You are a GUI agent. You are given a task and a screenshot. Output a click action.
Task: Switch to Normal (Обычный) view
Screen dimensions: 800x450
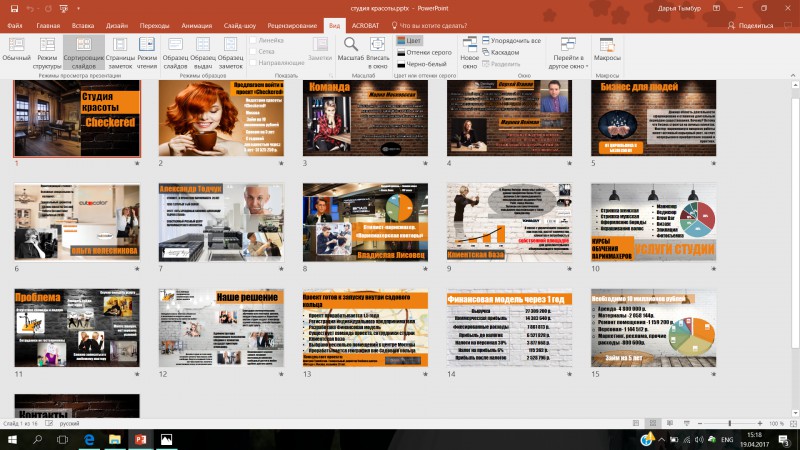16,49
